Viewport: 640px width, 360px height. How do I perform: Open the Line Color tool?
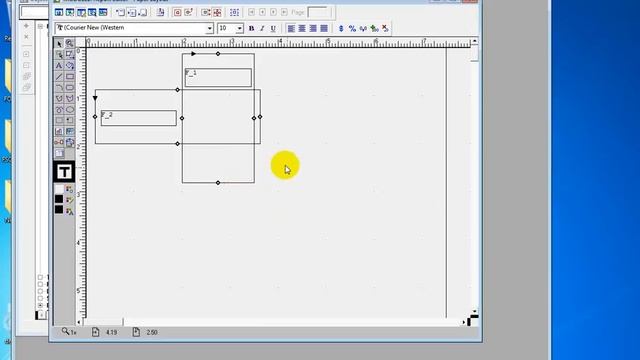coord(70,200)
